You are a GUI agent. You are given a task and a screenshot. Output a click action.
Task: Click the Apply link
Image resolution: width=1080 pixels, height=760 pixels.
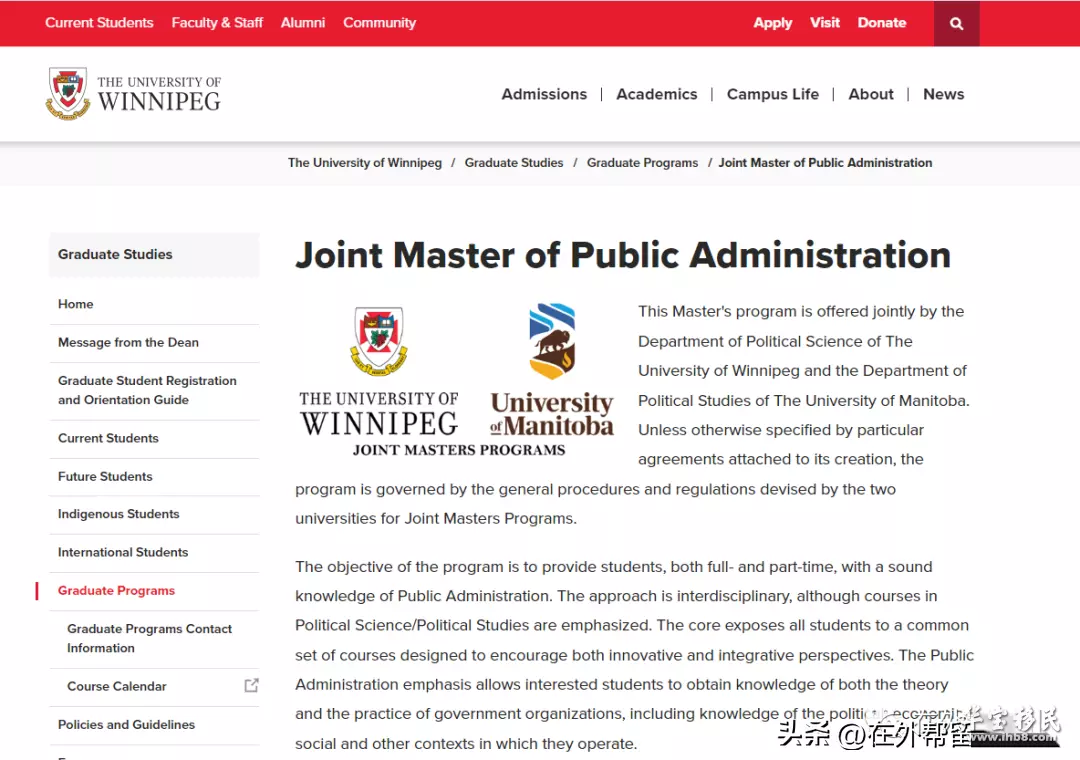[773, 23]
